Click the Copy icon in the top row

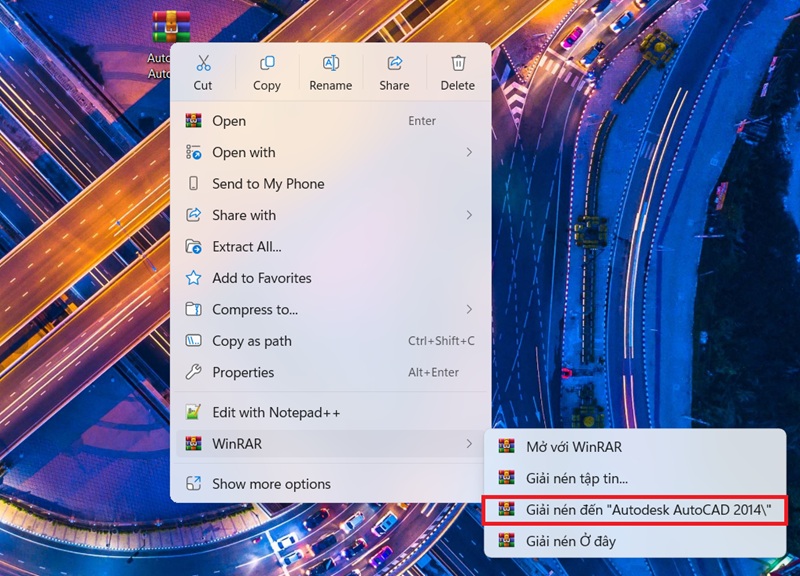point(266,62)
